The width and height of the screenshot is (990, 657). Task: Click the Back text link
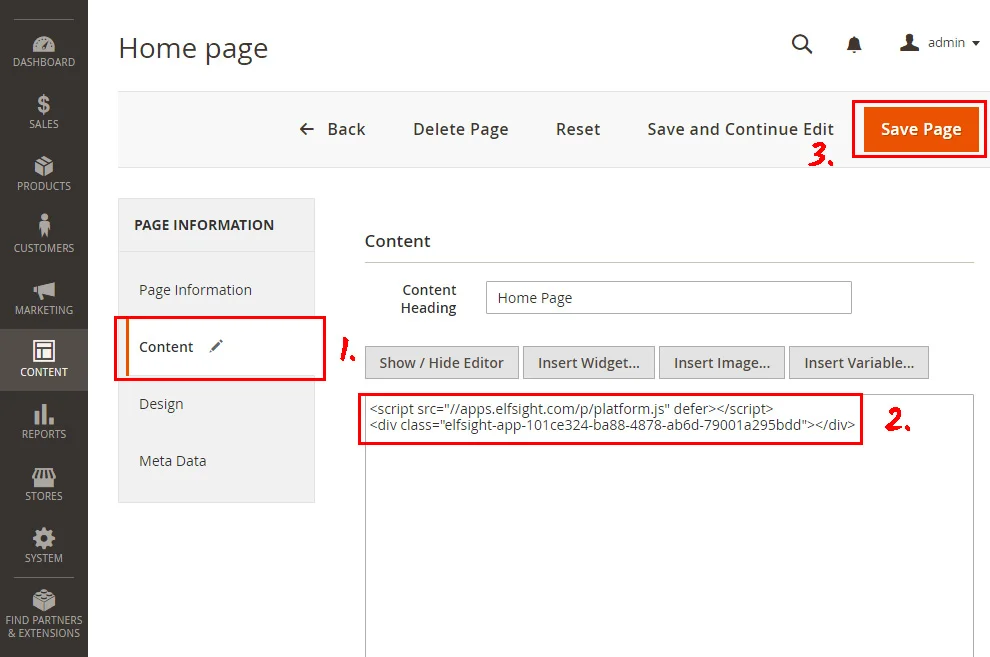tap(346, 129)
